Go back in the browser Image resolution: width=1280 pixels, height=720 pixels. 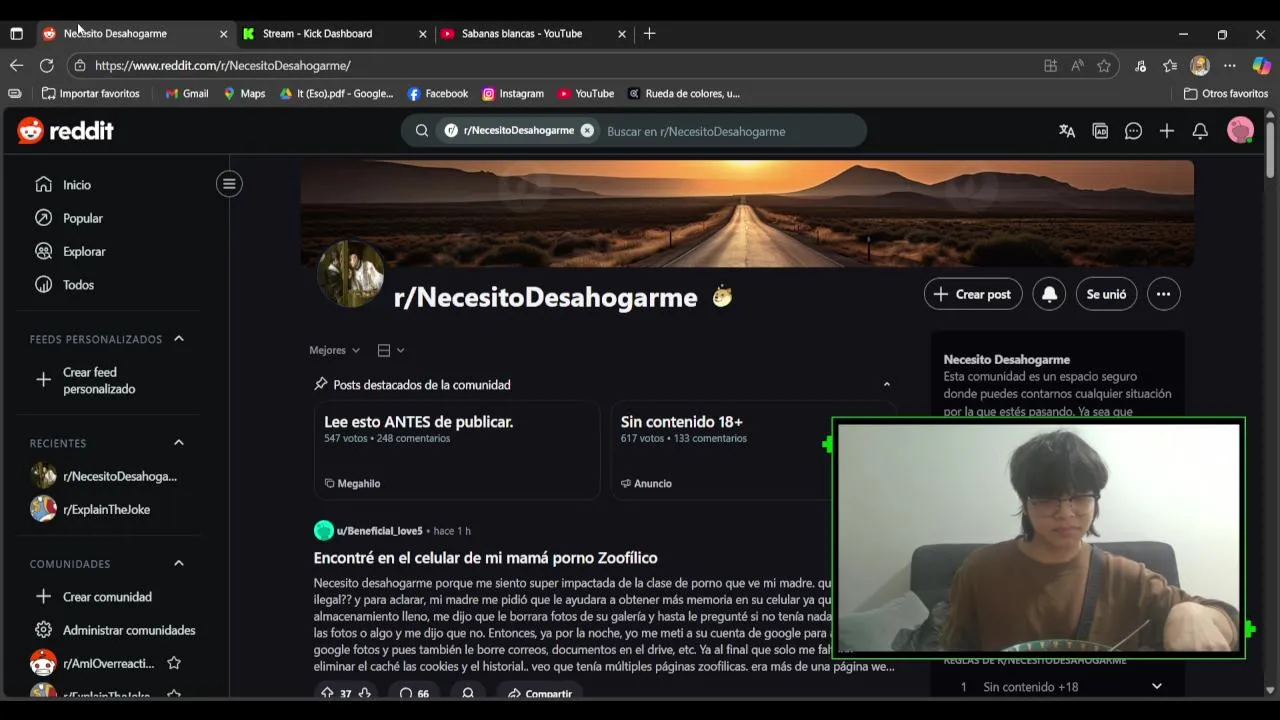(x=16, y=65)
